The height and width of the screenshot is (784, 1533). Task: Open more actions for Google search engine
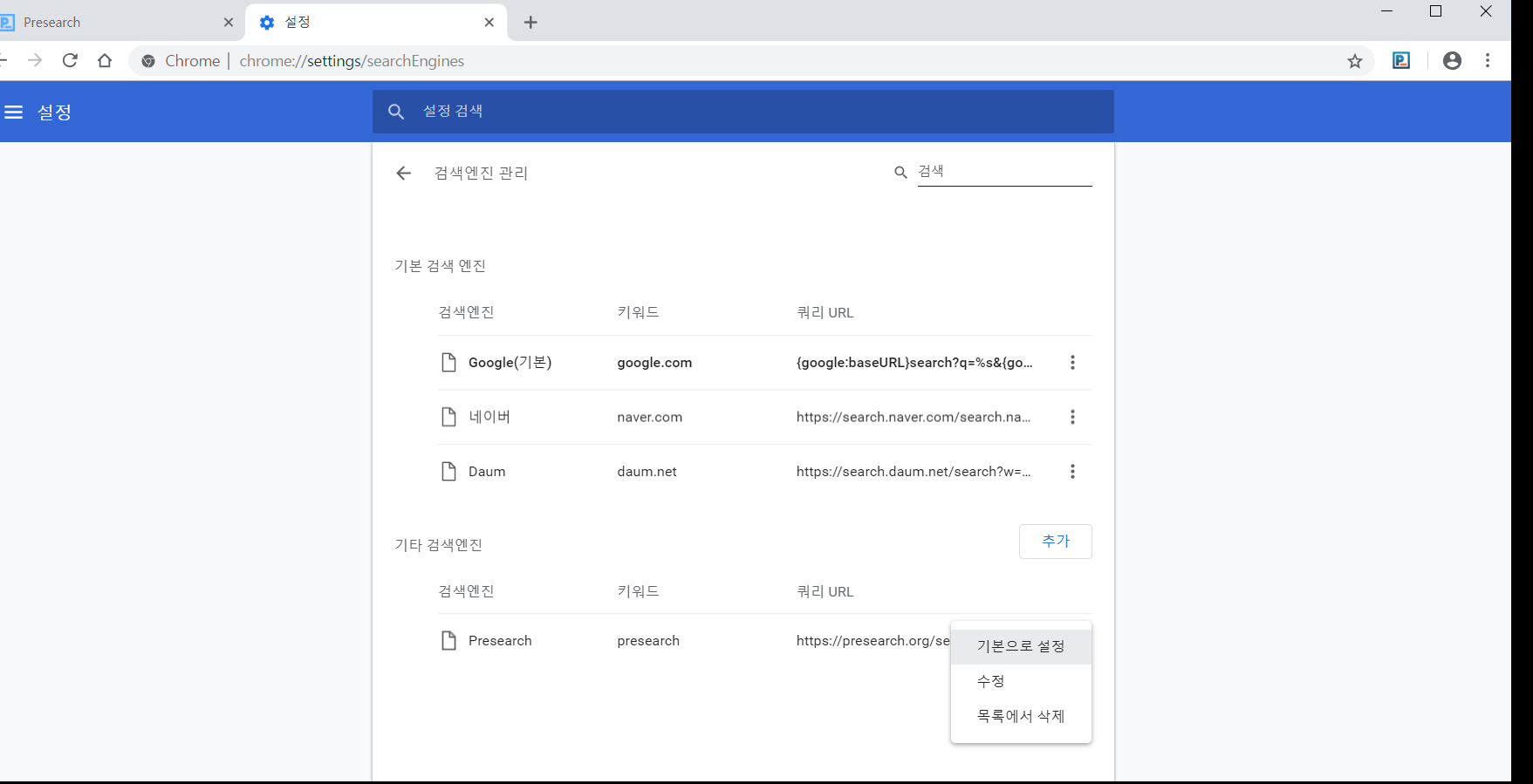(1072, 363)
